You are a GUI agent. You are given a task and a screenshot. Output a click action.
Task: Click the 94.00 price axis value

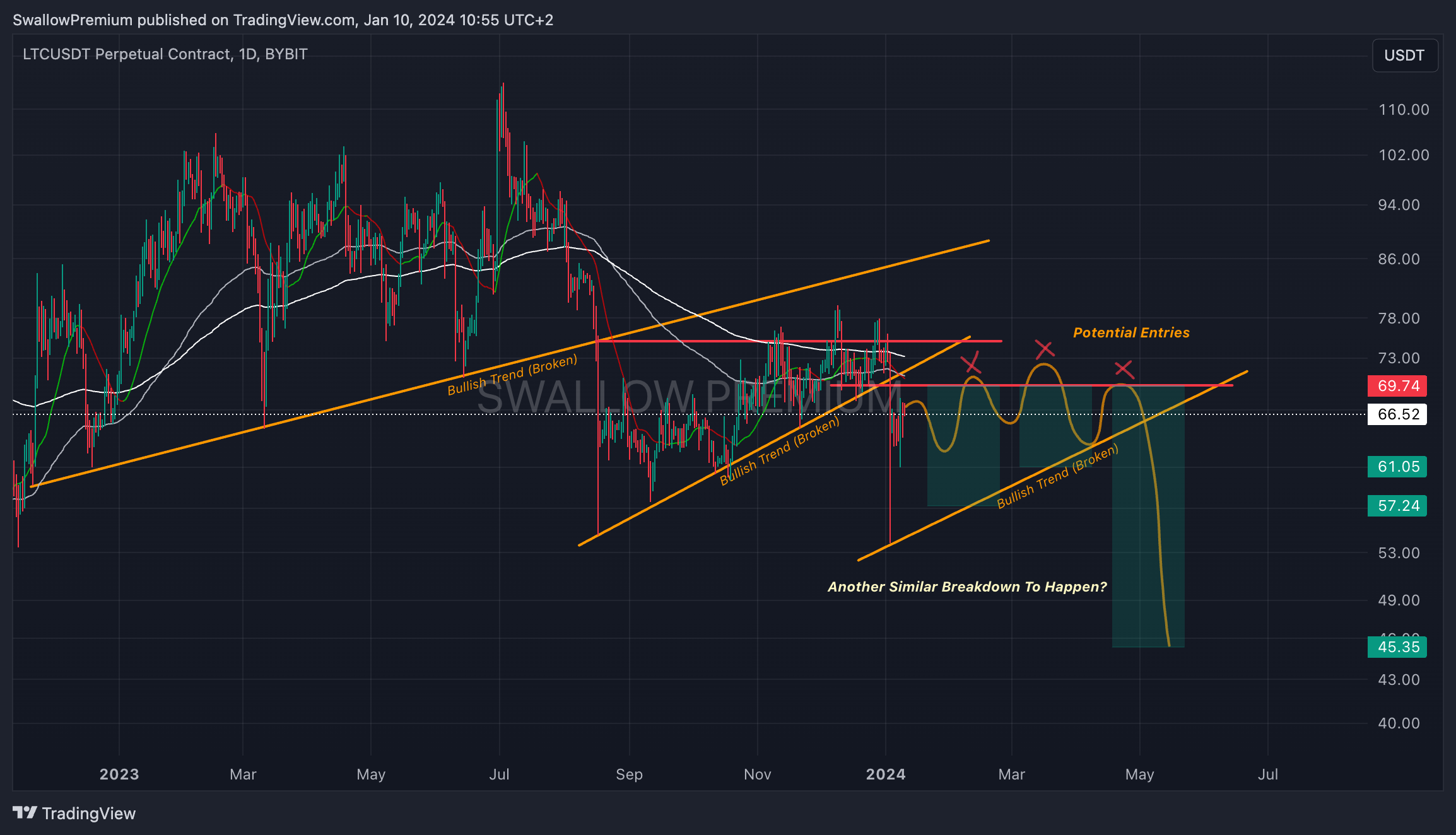tap(1399, 205)
